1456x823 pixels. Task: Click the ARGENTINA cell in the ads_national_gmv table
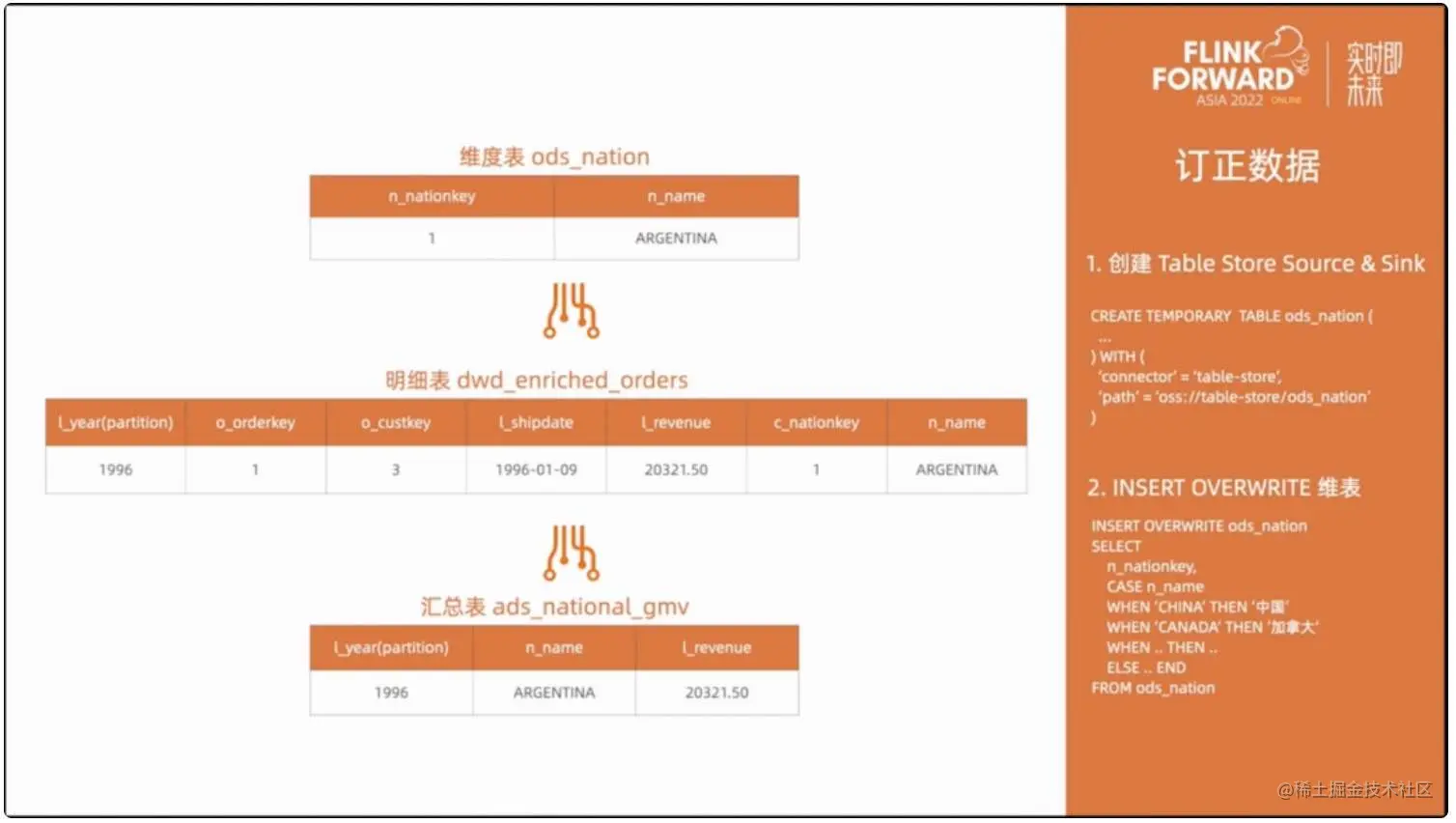point(554,693)
